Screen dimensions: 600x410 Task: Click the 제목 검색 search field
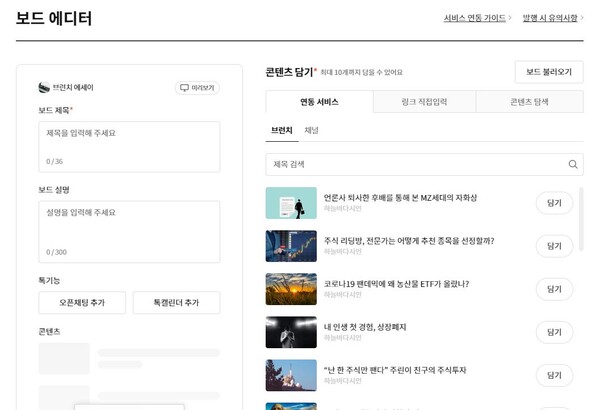coord(415,164)
